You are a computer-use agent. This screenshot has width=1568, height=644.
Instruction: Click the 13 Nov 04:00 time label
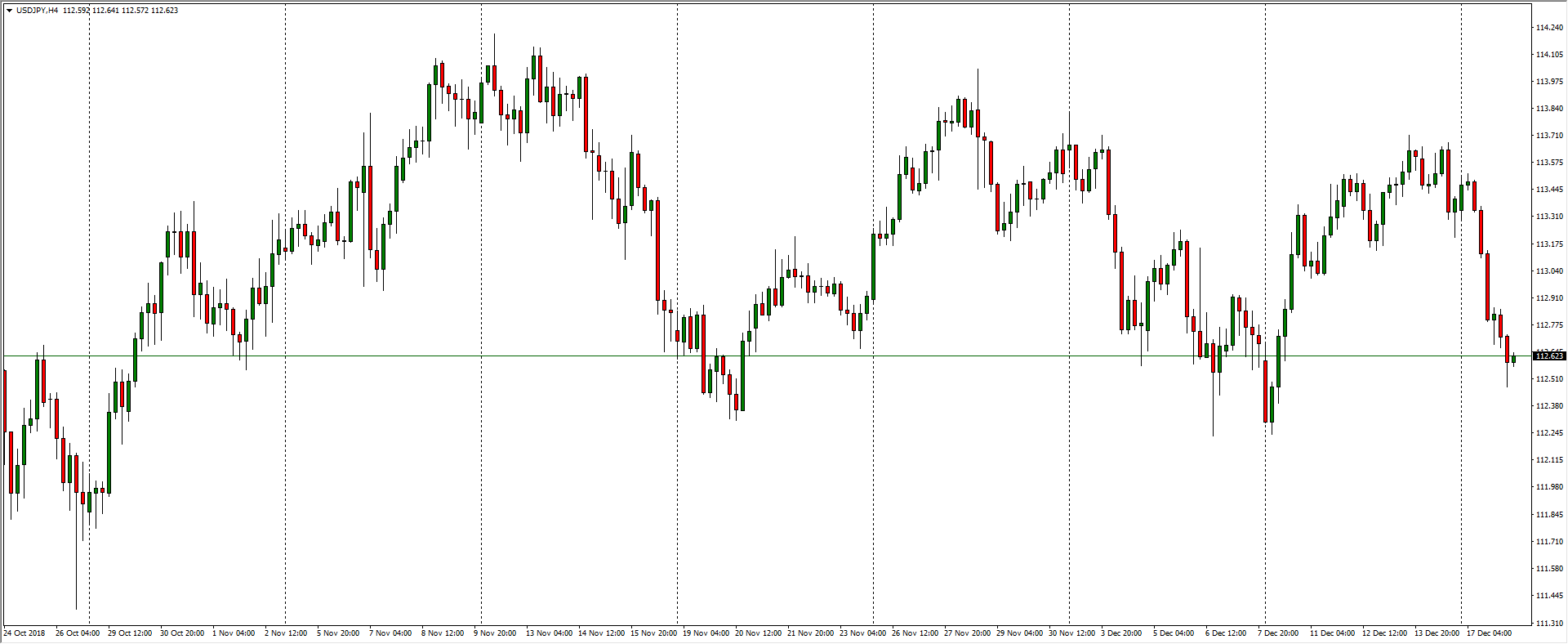point(549,633)
